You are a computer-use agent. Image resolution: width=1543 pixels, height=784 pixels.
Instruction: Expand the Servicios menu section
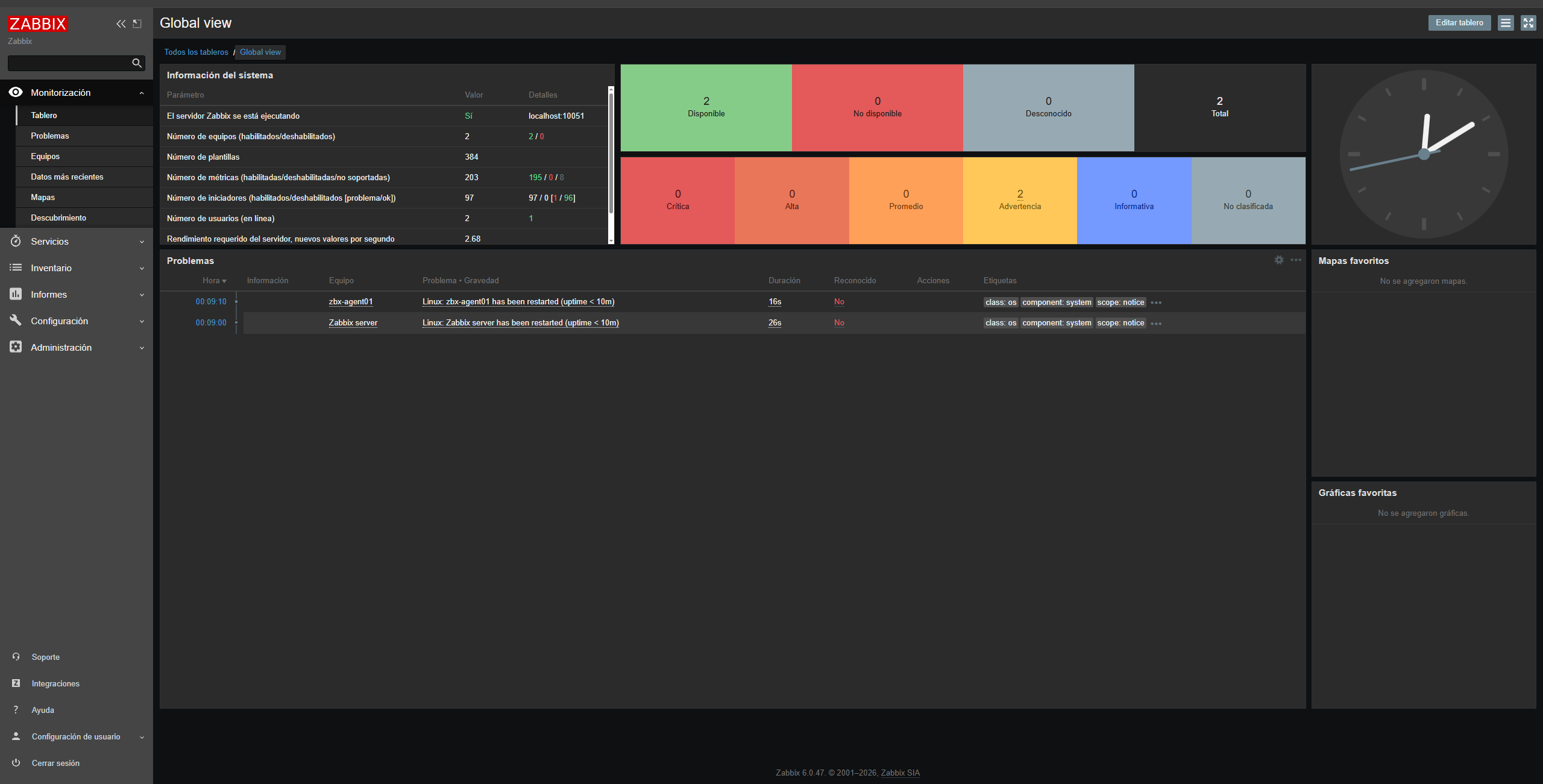142,242
